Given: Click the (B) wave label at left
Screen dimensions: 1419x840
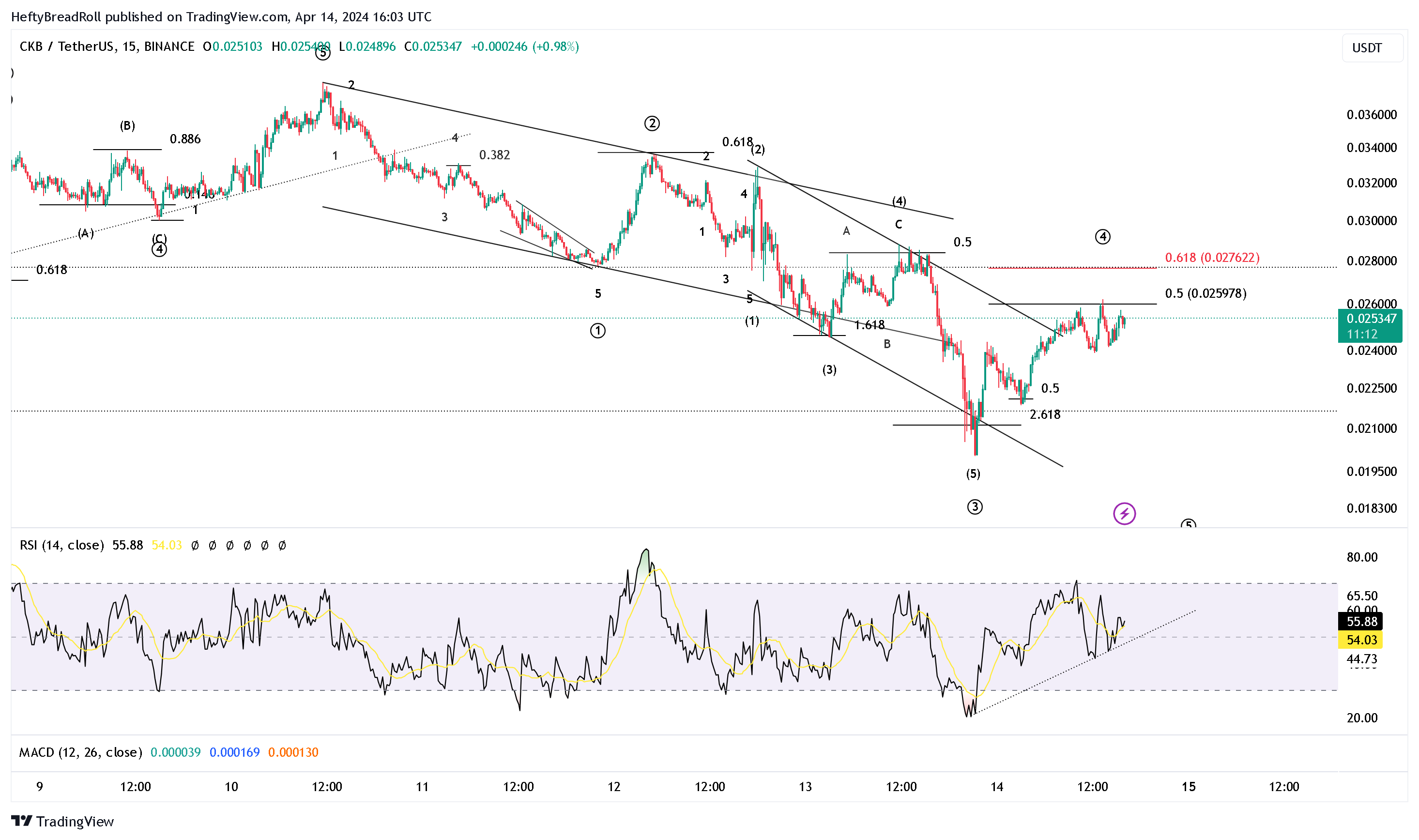Looking at the screenshot, I should [x=127, y=126].
